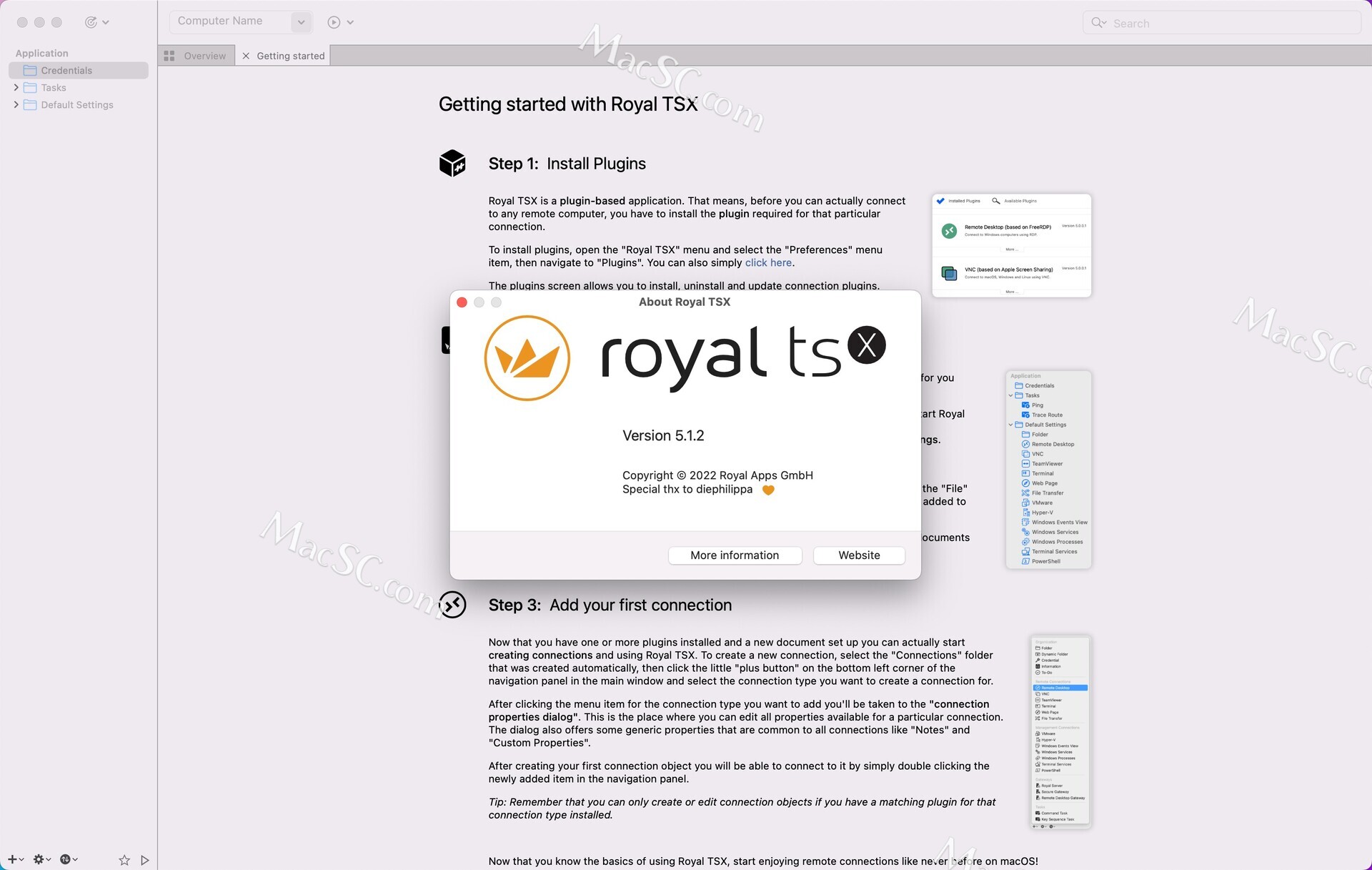
Task: Open the navigation panel screenshot thumbnail
Action: pyautogui.click(x=1048, y=469)
